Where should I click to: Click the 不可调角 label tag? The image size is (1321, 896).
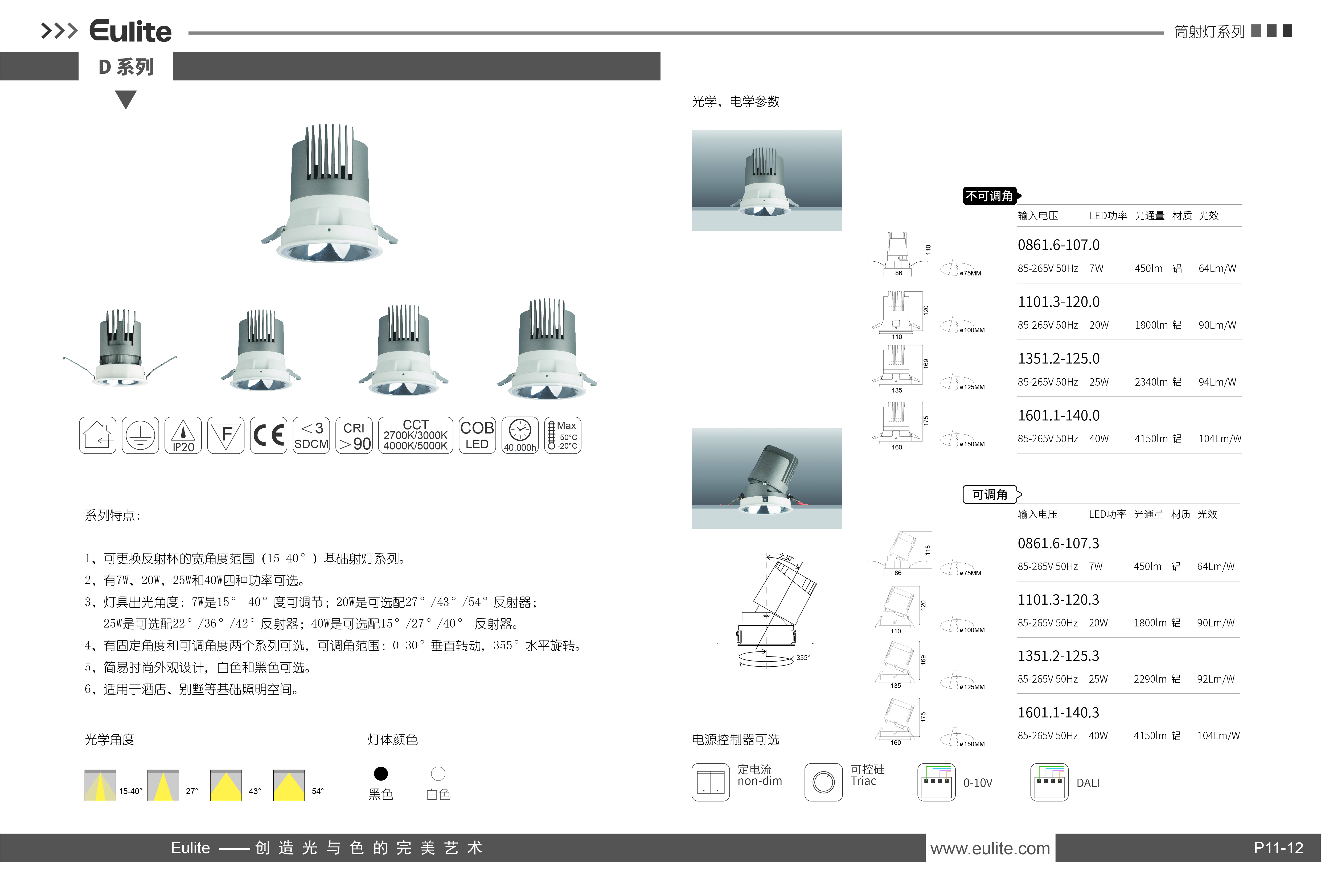click(990, 196)
